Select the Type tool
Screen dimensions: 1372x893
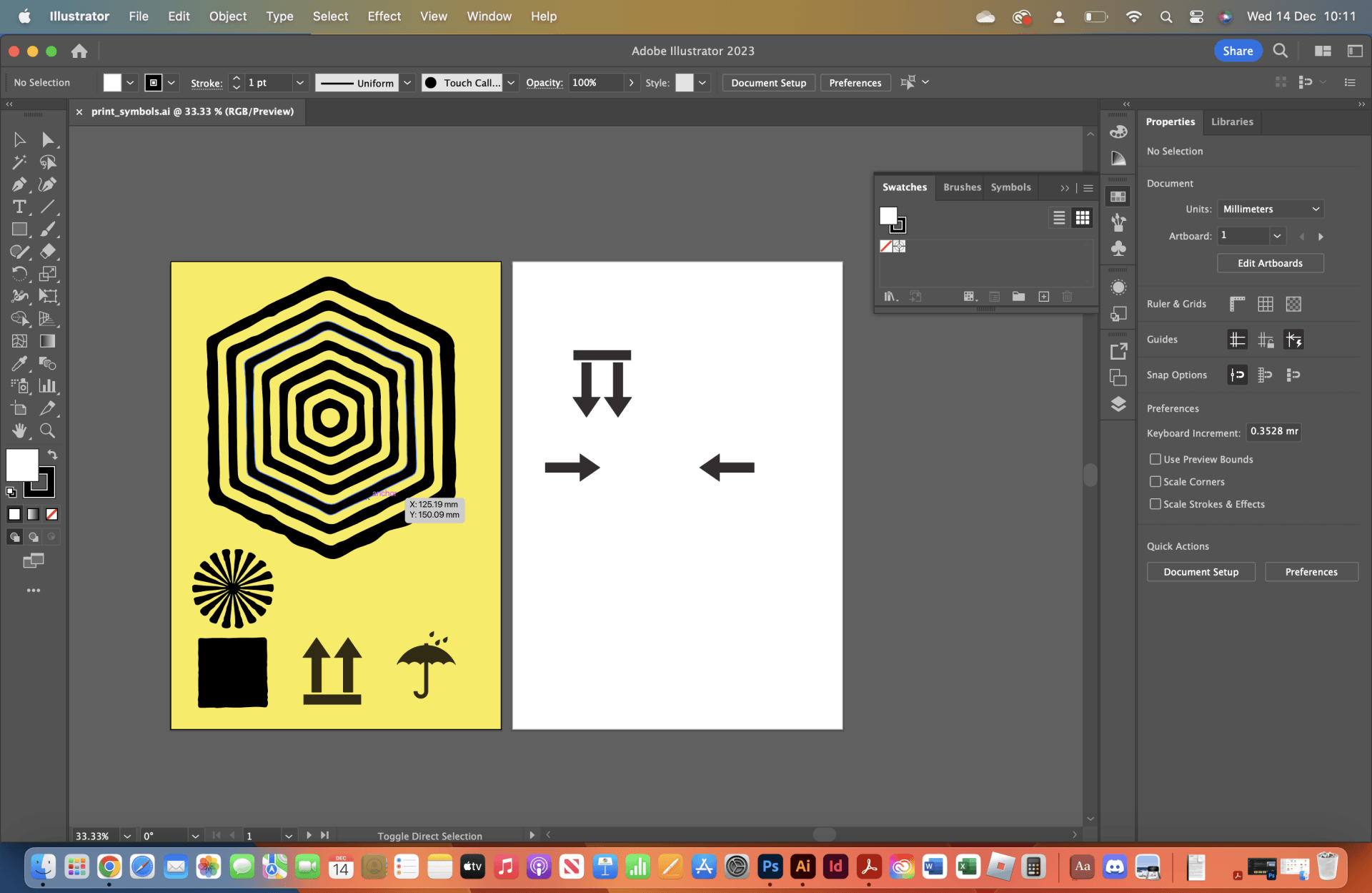pos(19,207)
